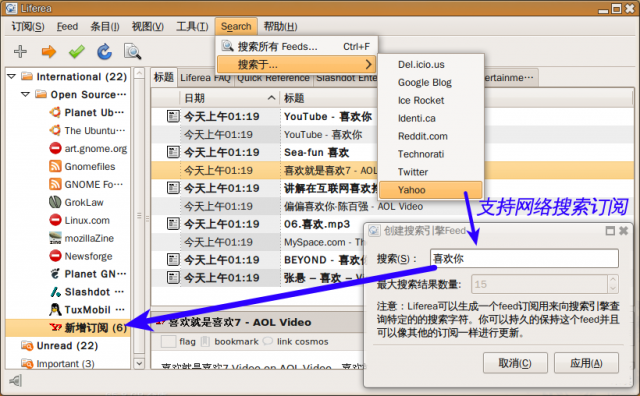Click the Slashdot feed icon

[55, 292]
